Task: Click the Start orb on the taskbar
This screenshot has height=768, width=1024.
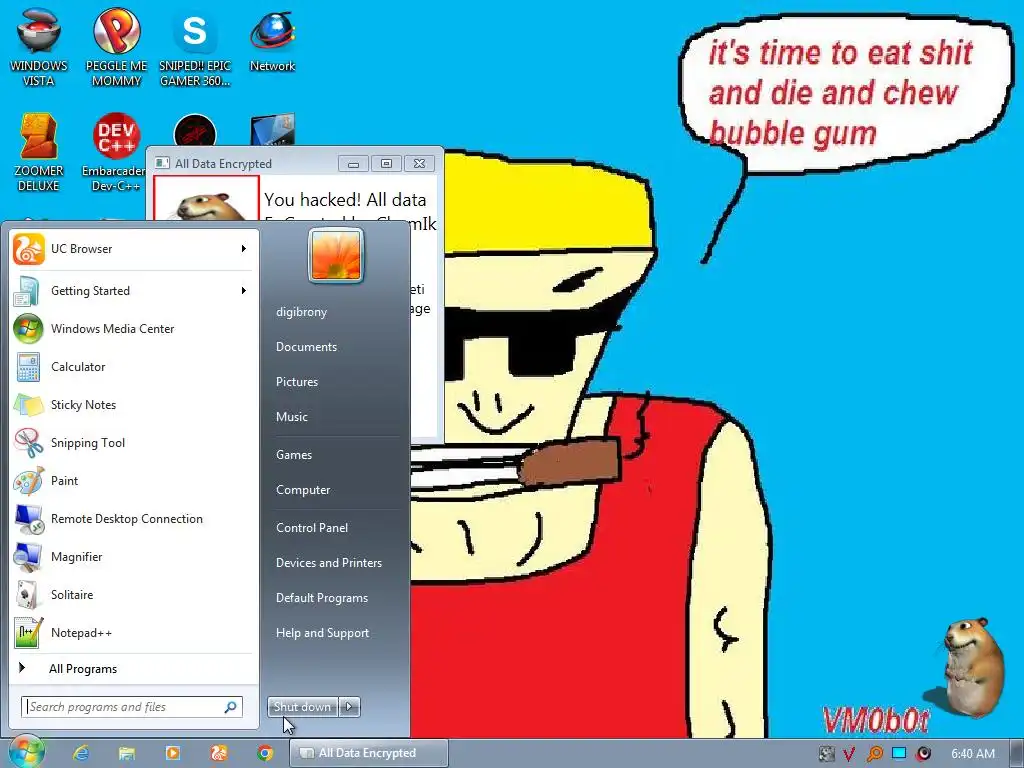Action: point(25,752)
